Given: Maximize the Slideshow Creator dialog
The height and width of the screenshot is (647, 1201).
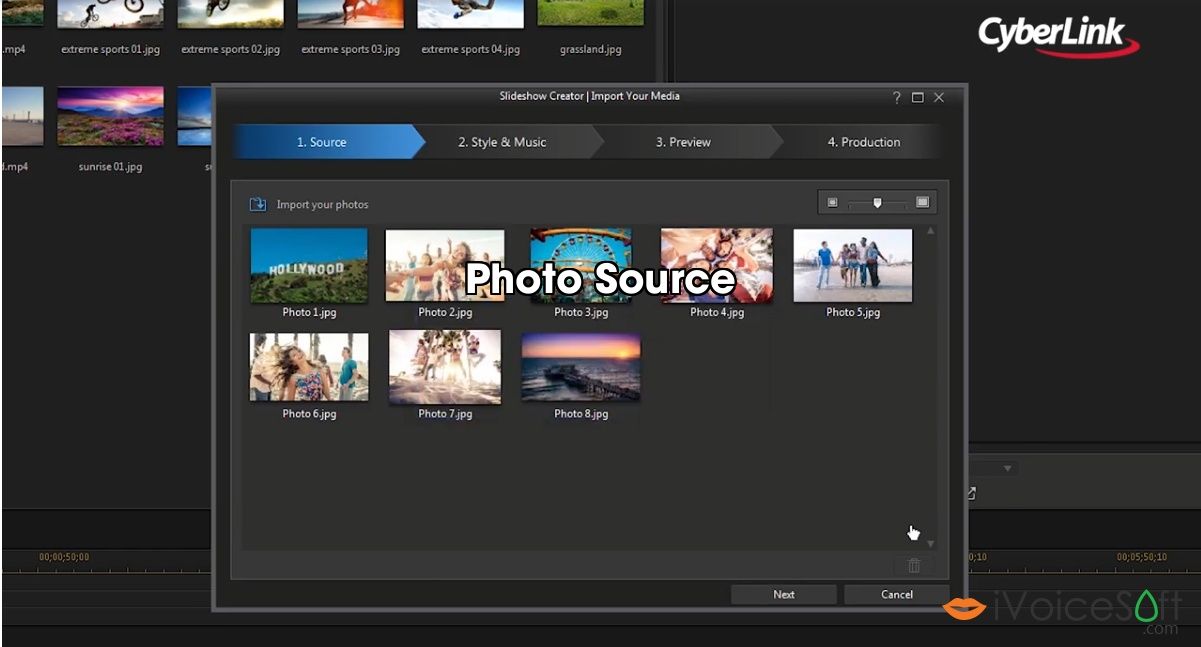Looking at the screenshot, I should (918, 97).
